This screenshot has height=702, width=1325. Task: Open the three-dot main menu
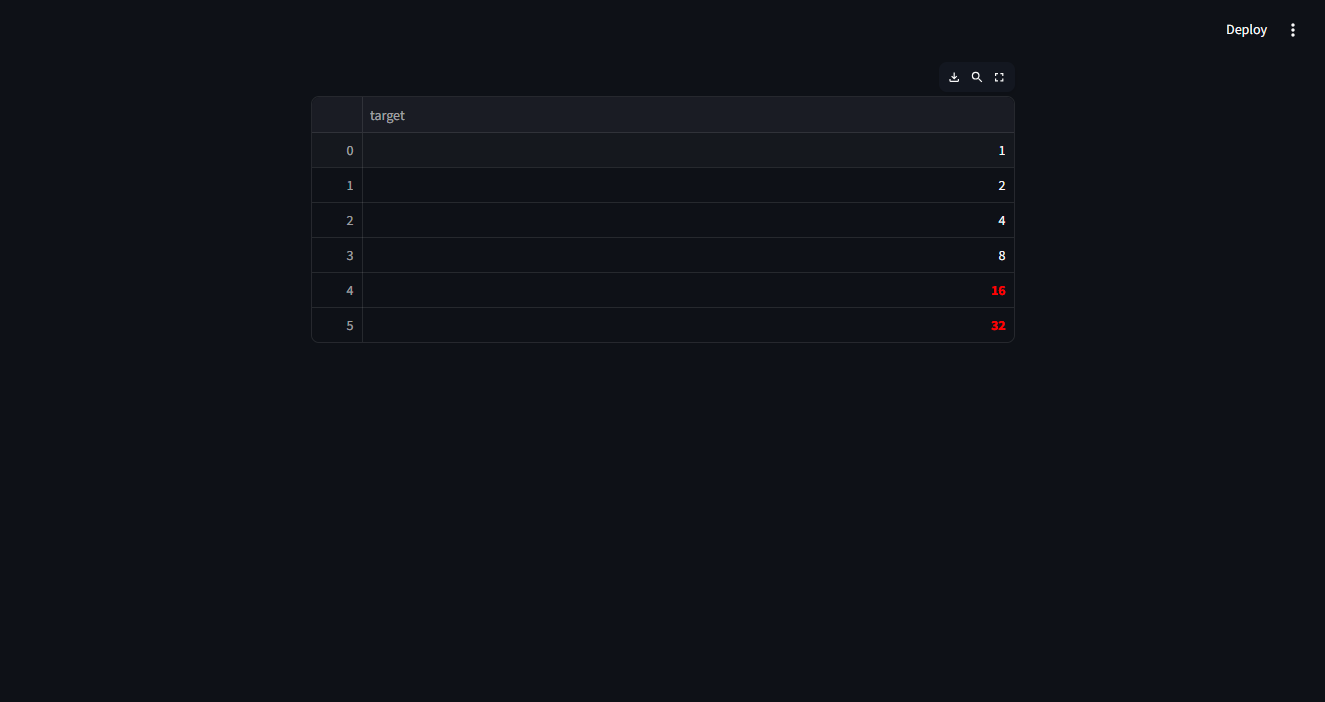[x=1293, y=30]
